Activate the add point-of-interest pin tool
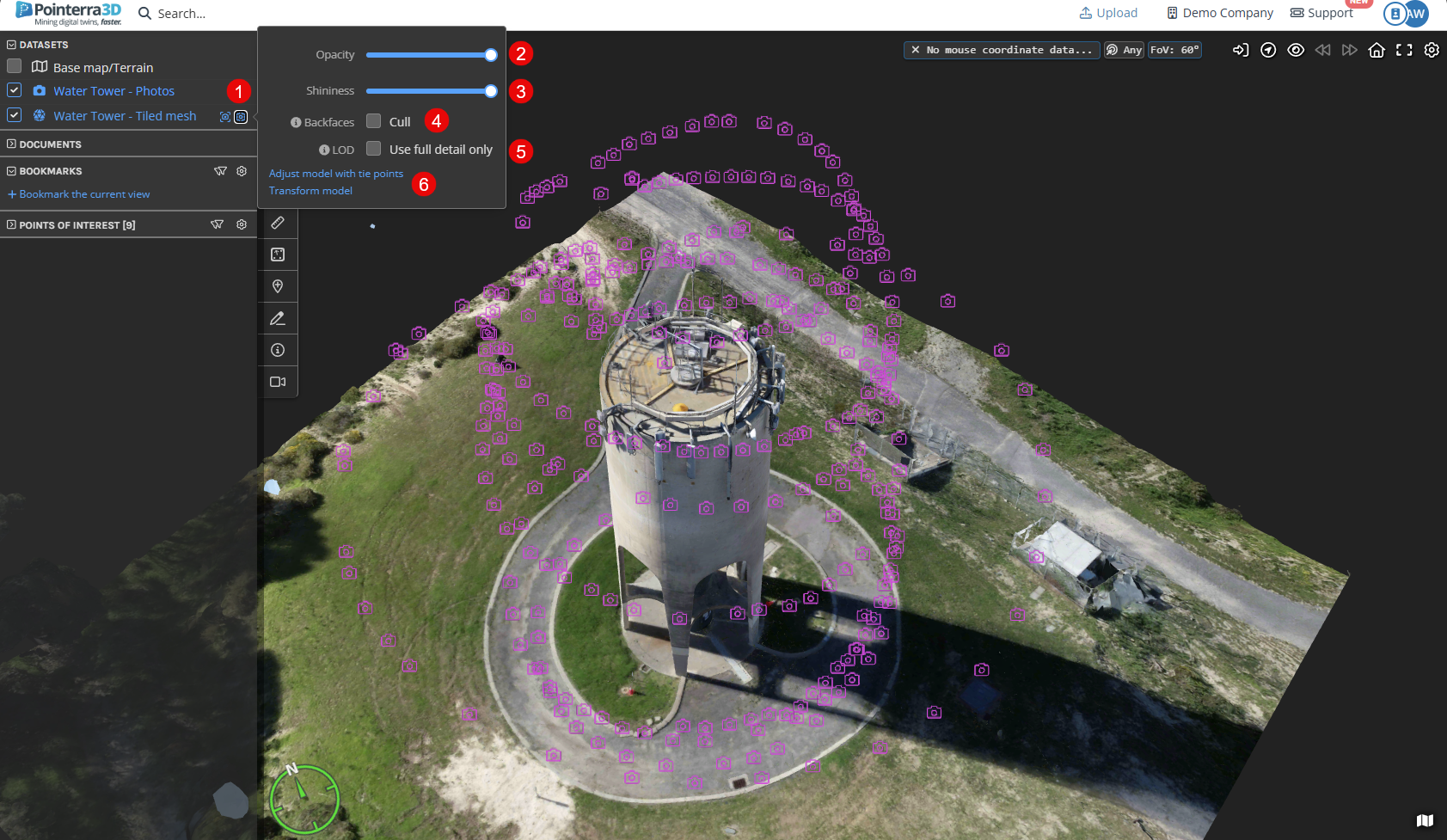This screenshot has width=1447, height=840. point(278,286)
